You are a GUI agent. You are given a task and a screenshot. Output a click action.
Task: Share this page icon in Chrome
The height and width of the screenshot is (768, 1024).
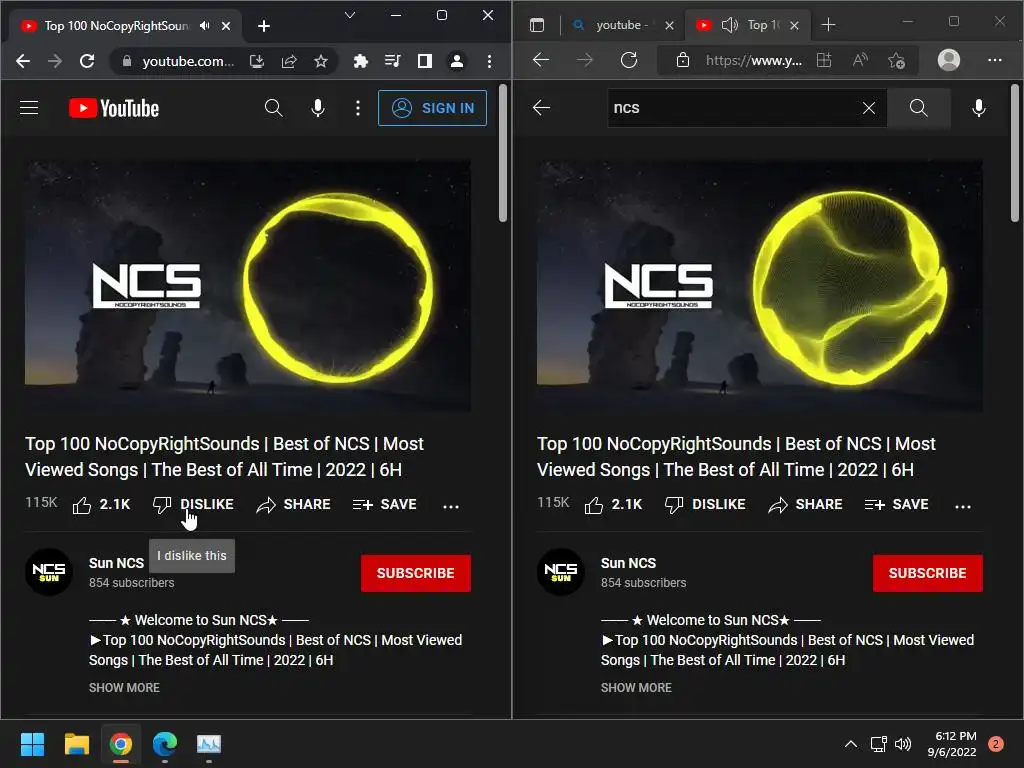(x=289, y=61)
